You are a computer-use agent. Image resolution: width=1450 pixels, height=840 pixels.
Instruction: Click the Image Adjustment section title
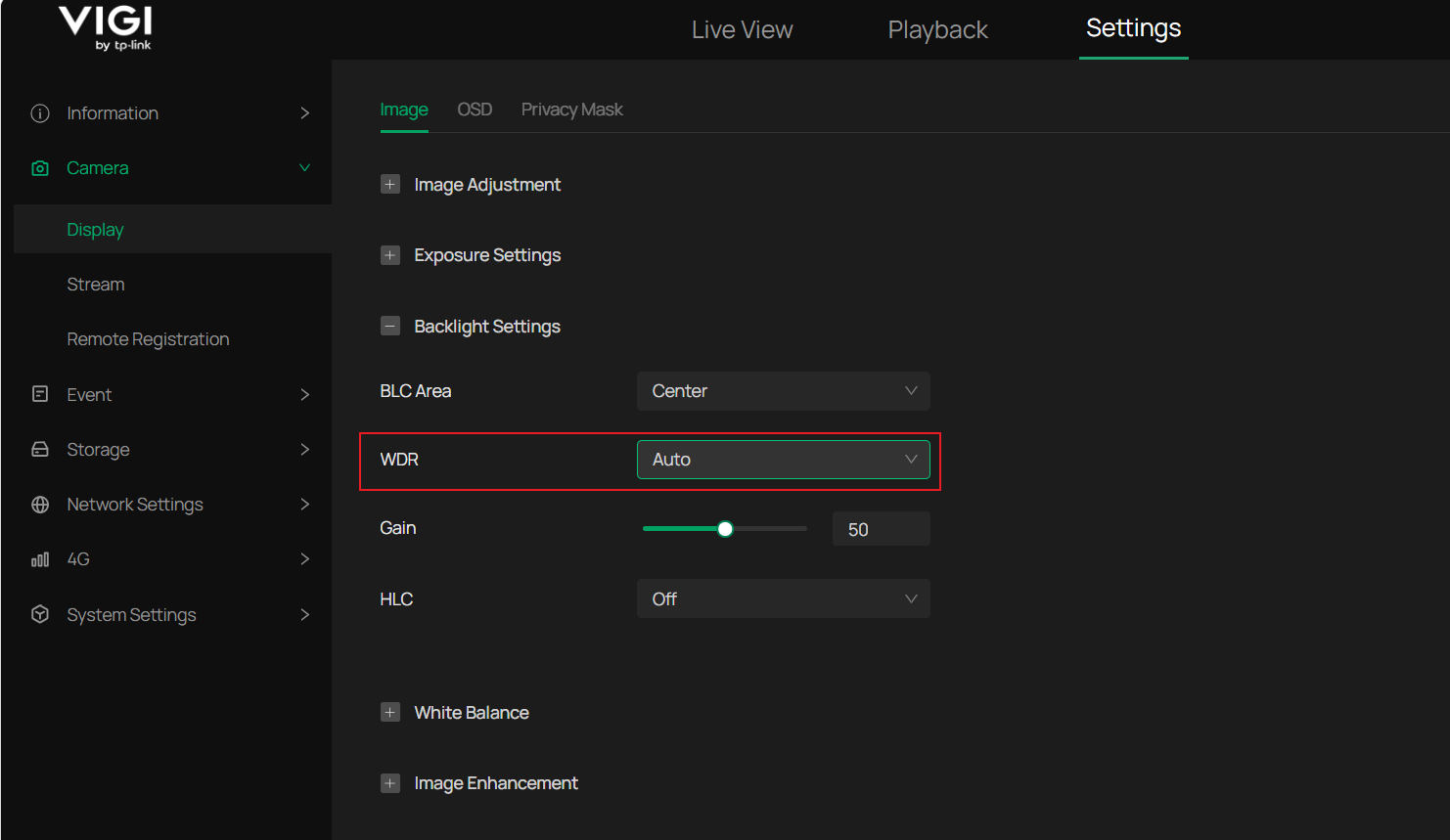coord(487,185)
